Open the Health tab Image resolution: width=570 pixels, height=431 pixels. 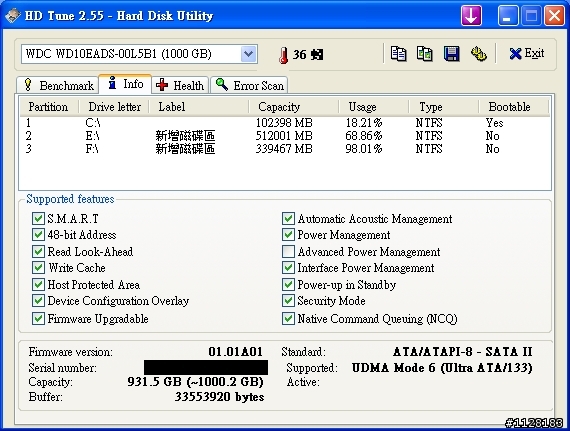[180, 86]
